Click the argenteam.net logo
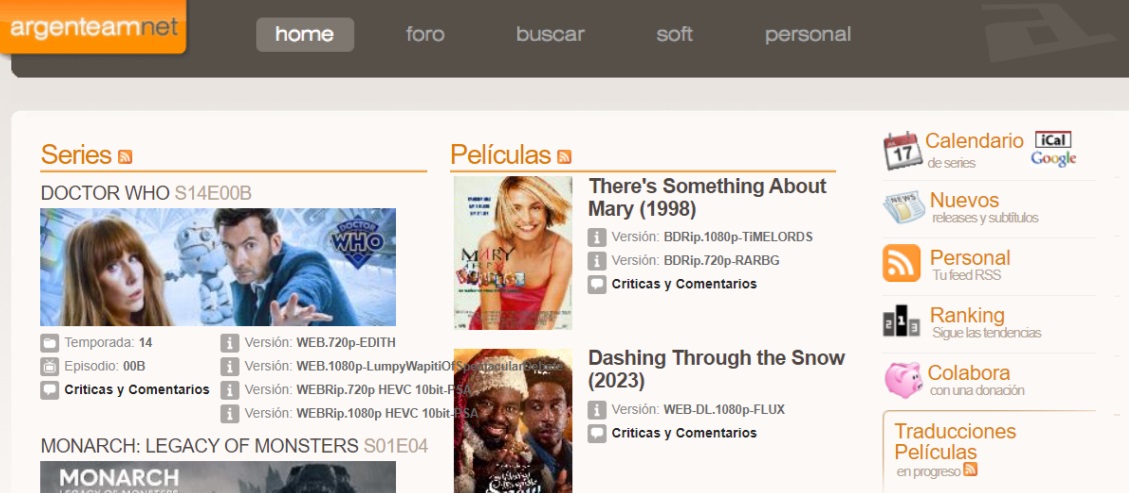 (x=93, y=27)
